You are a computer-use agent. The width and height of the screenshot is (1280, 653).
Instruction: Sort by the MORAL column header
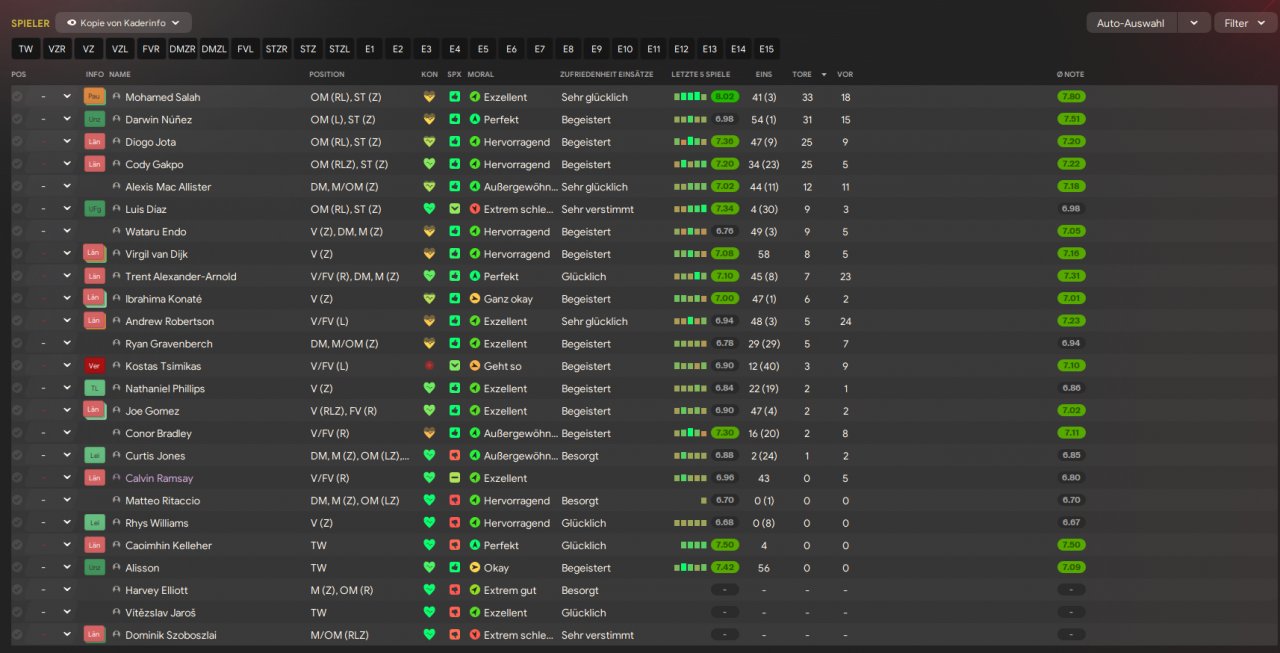tap(481, 74)
